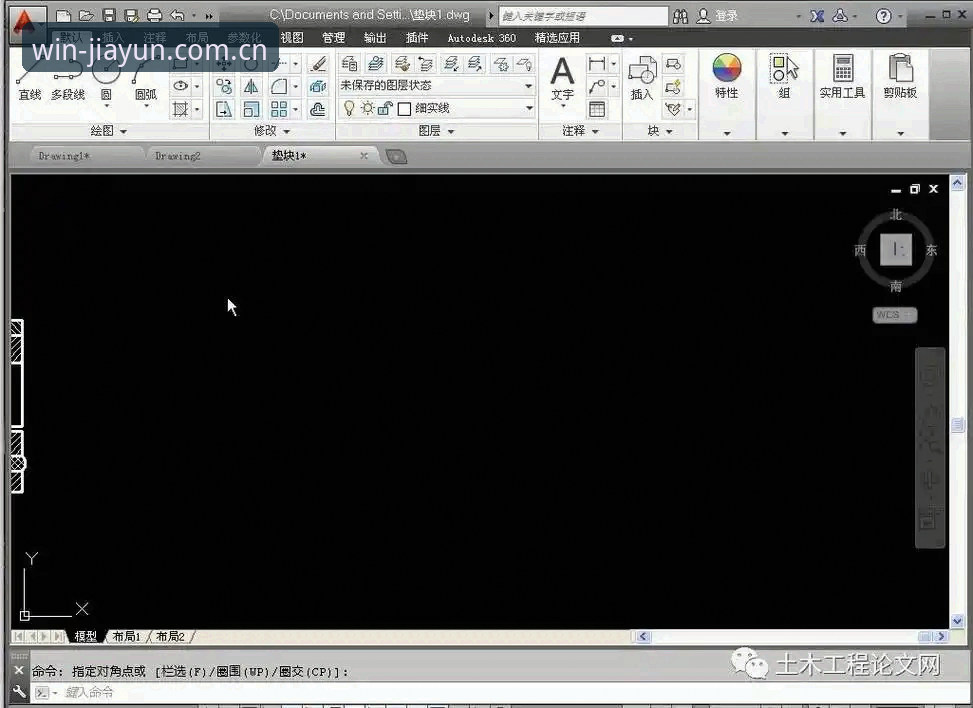
Task: Click the Insert block (插入) icon
Action: (x=642, y=70)
